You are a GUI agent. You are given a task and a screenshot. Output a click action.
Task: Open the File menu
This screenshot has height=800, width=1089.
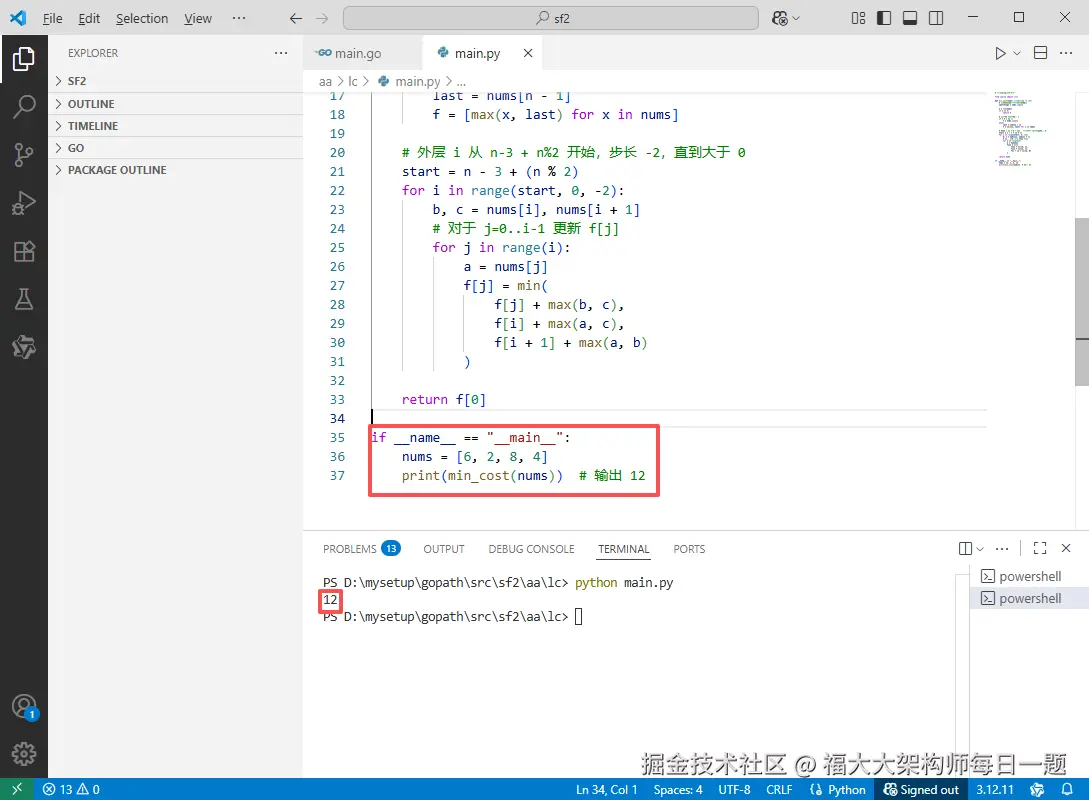pyautogui.click(x=52, y=18)
